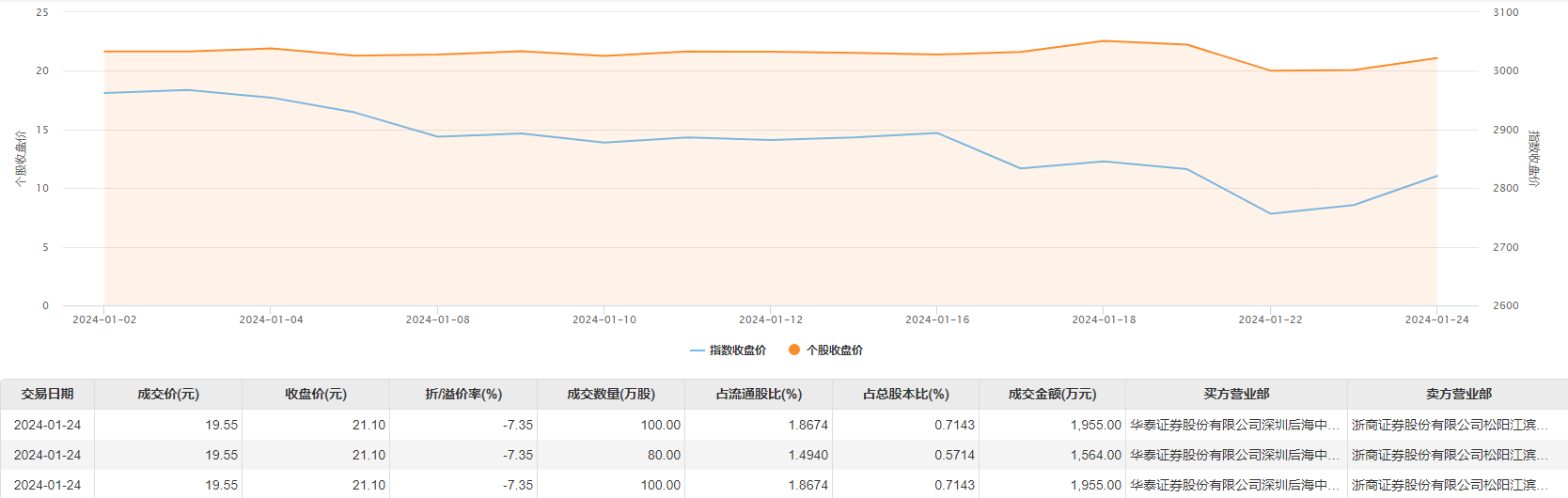Click the 2024-01-08 x-axis date label
The height and width of the screenshot is (498, 1568).
437,319
